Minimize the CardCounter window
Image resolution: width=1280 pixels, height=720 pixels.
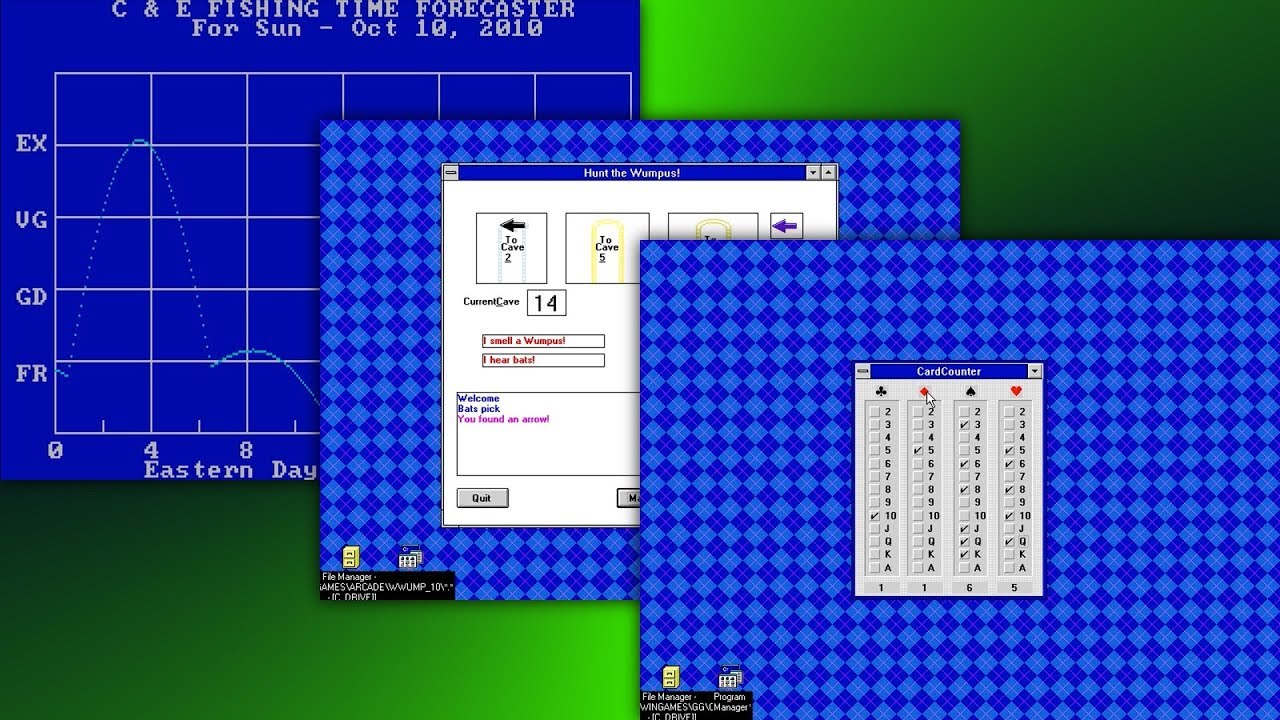pyautogui.click(x=1035, y=371)
